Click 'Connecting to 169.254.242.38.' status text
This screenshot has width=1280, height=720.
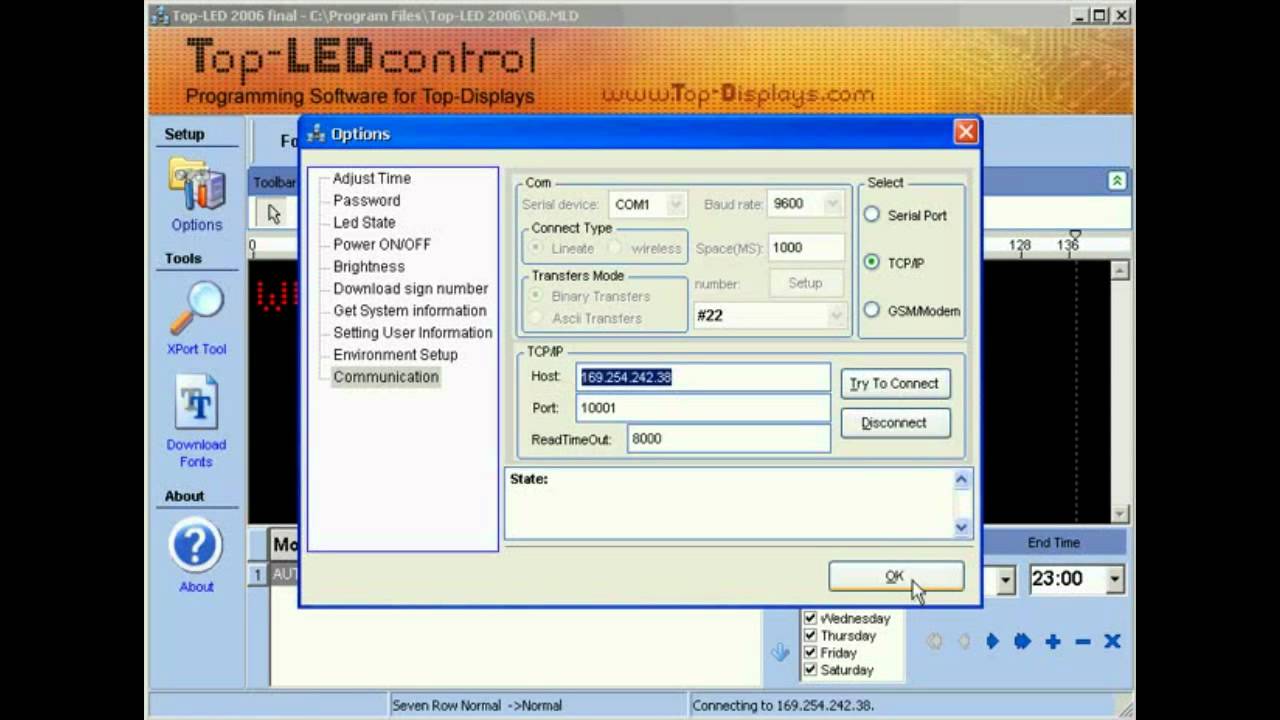coord(783,705)
